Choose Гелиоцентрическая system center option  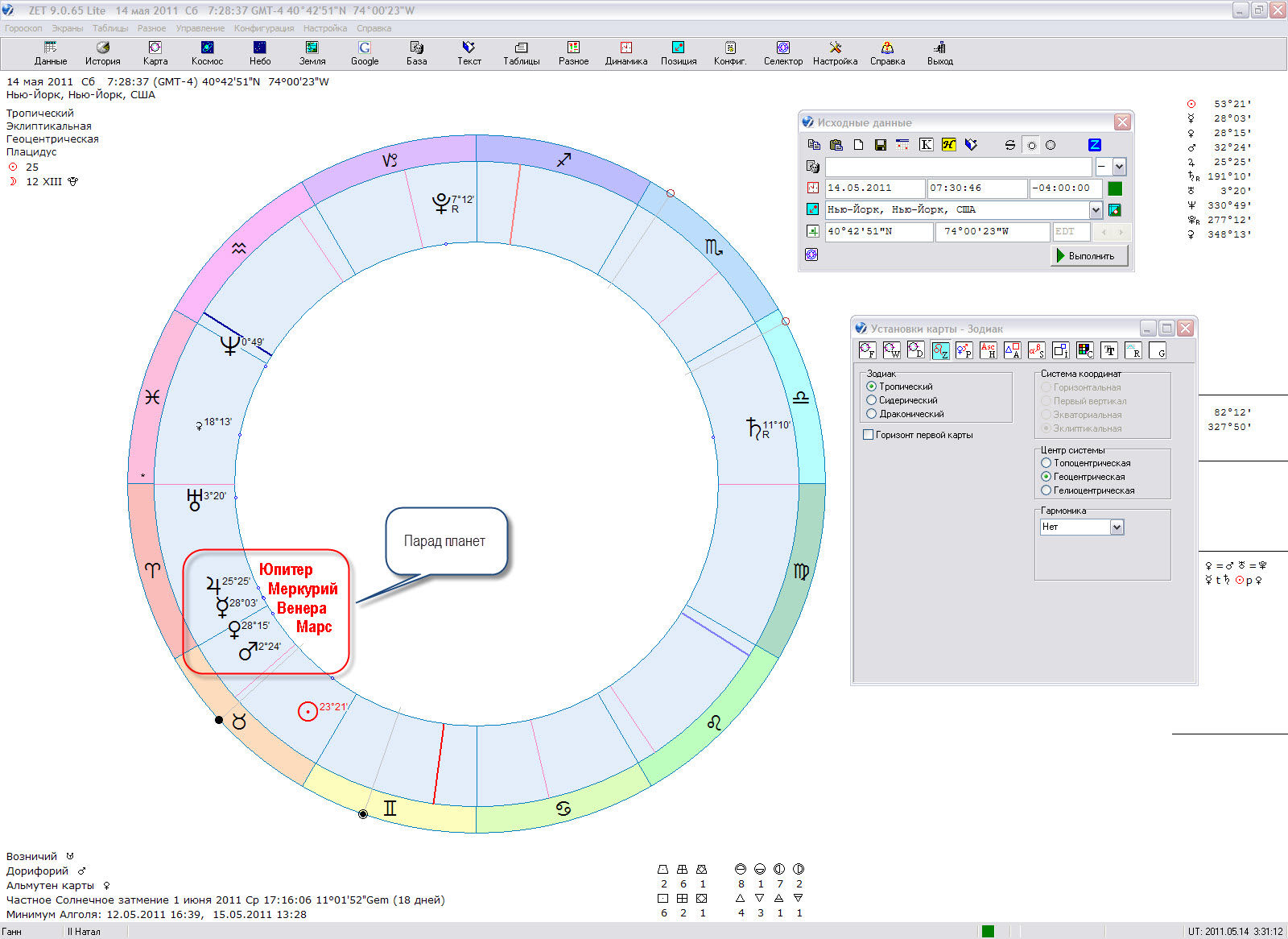point(1046,490)
